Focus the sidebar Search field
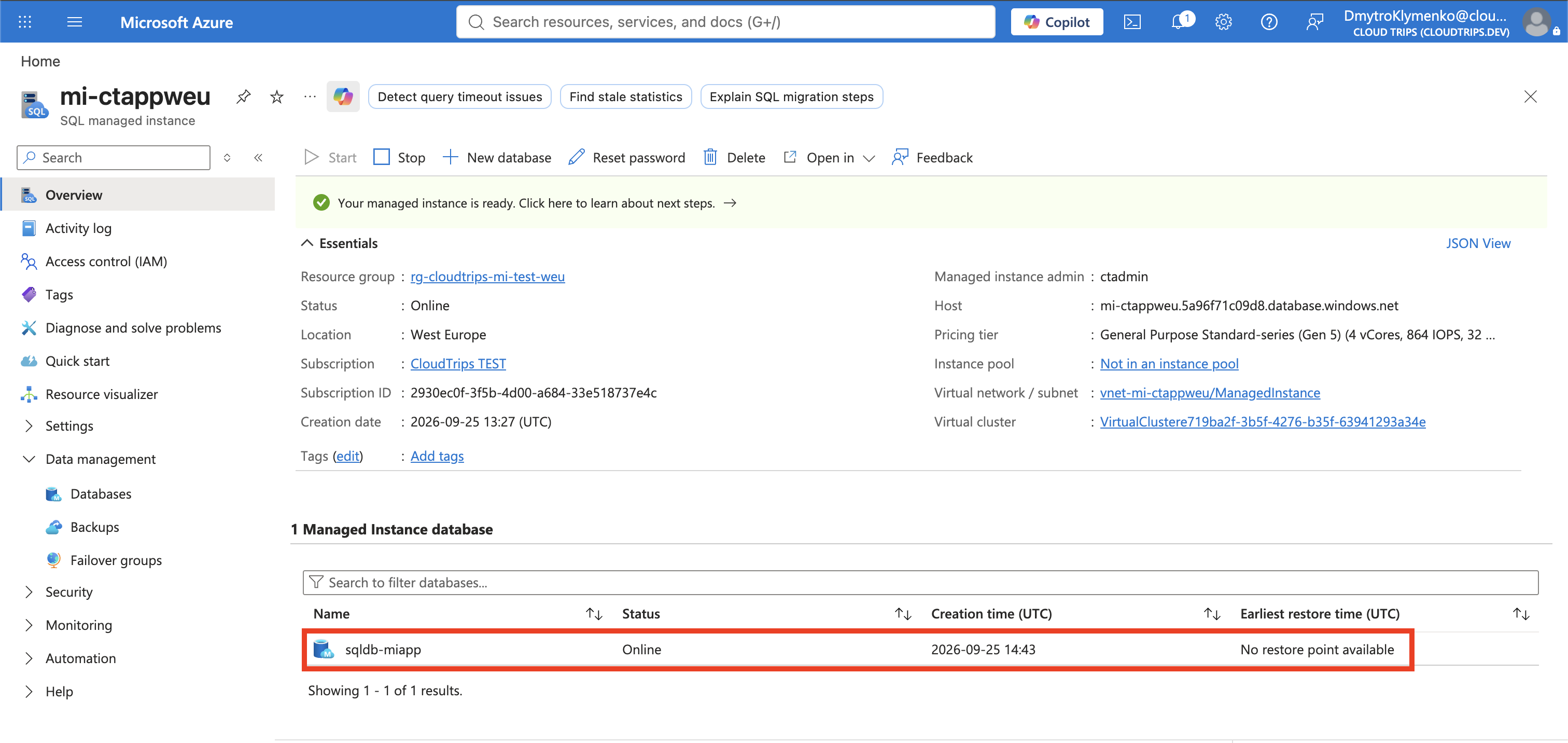Screen dimensions: 1568x743 114,158
